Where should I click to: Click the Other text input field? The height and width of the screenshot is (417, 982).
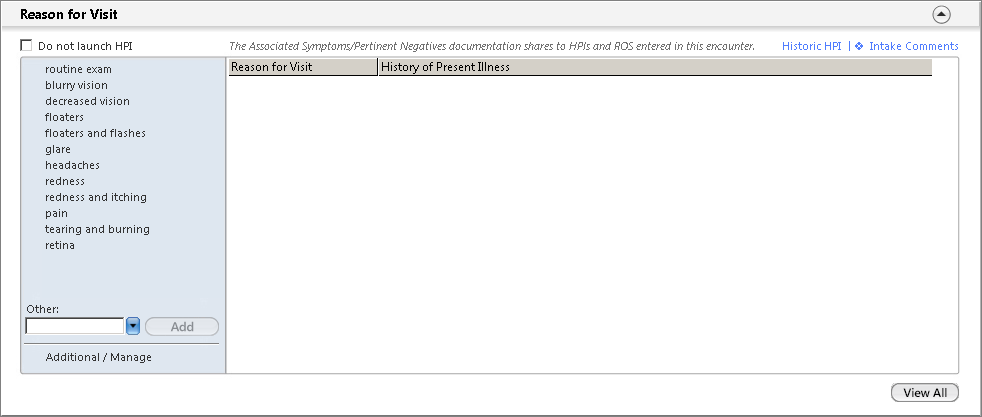75,326
